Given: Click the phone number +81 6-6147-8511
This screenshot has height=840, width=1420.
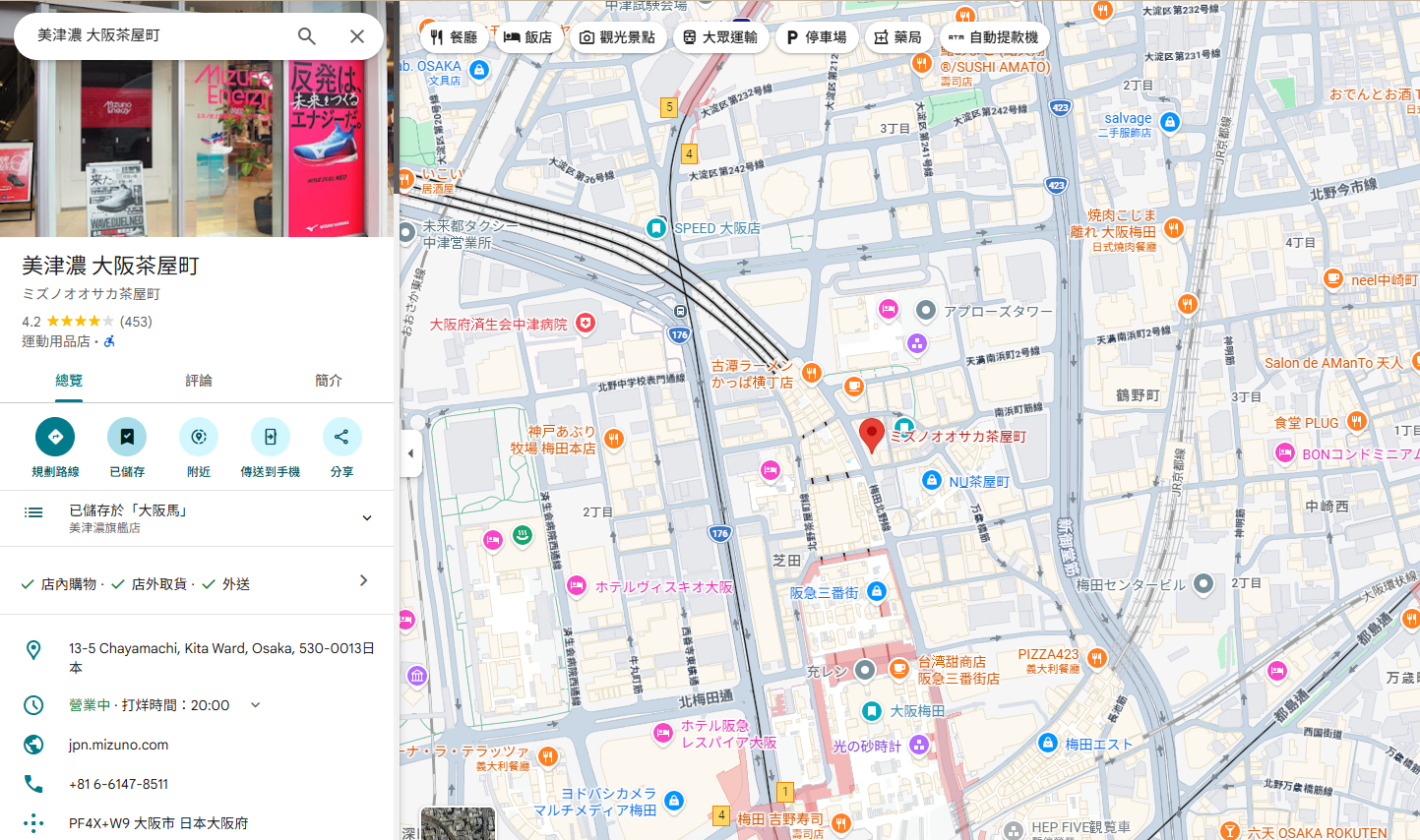Looking at the screenshot, I should pyautogui.click(x=118, y=784).
